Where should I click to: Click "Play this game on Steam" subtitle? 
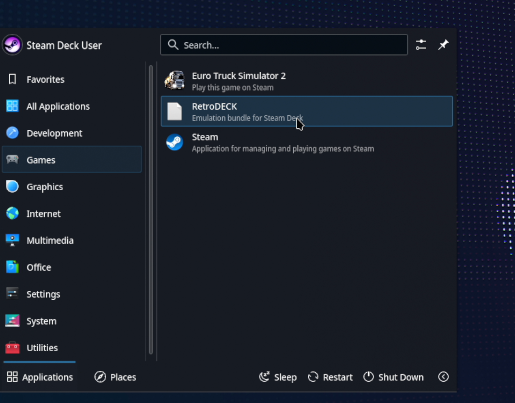point(233,88)
